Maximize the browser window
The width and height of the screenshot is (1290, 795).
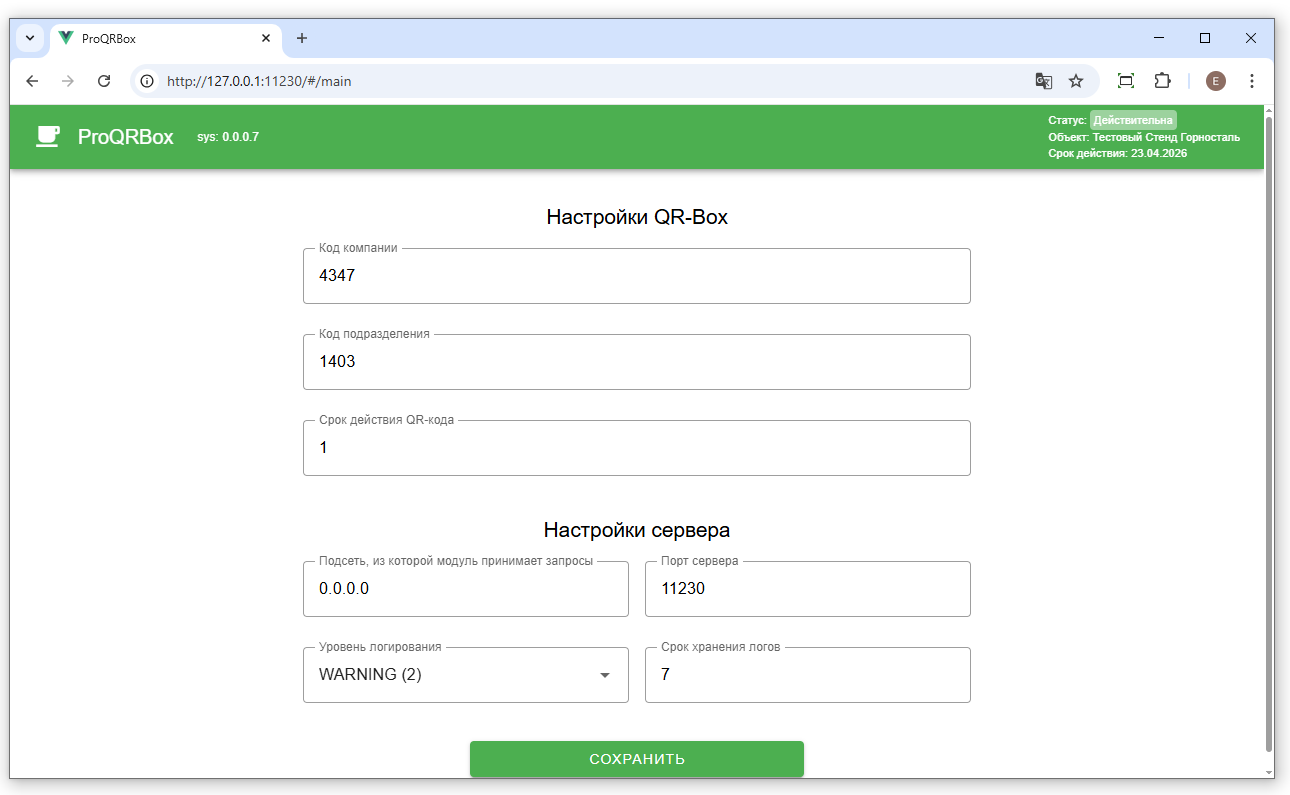click(1205, 38)
